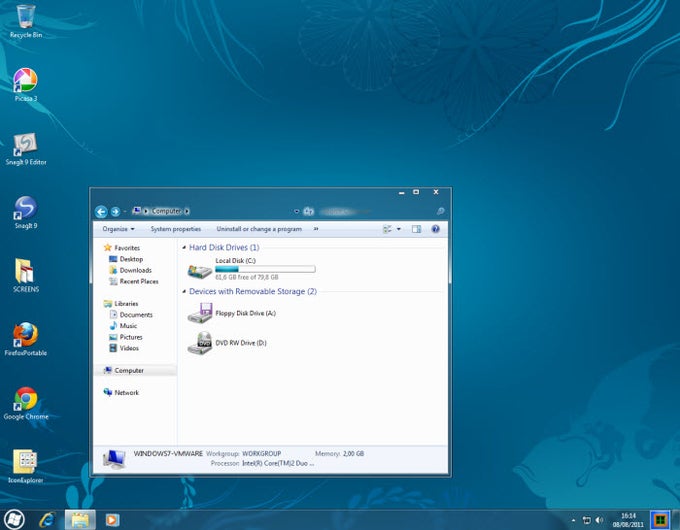Open Pictures library
This screenshot has width=680, height=530.
point(131,337)
